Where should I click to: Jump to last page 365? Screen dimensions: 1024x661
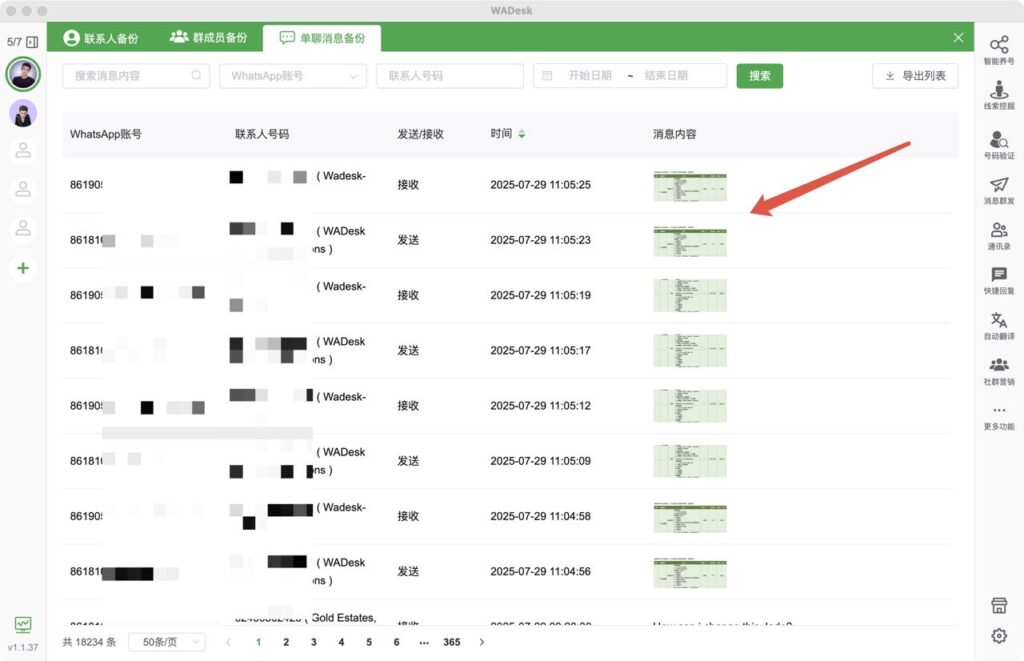coord(452,642)
